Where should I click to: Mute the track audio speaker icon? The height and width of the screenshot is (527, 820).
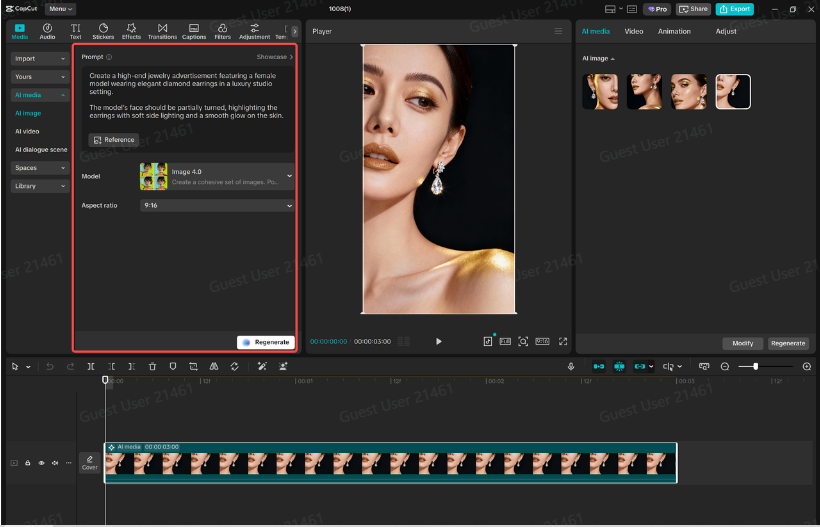click(x=55, y=463)
